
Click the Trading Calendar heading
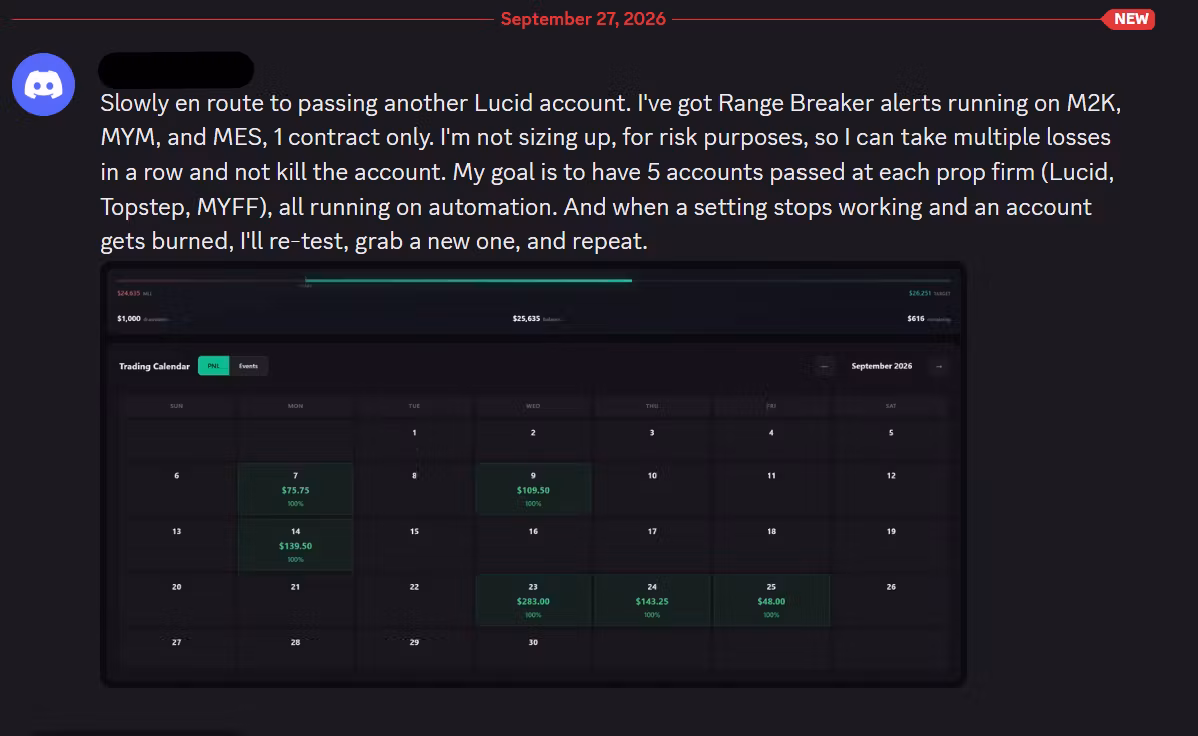154,366
